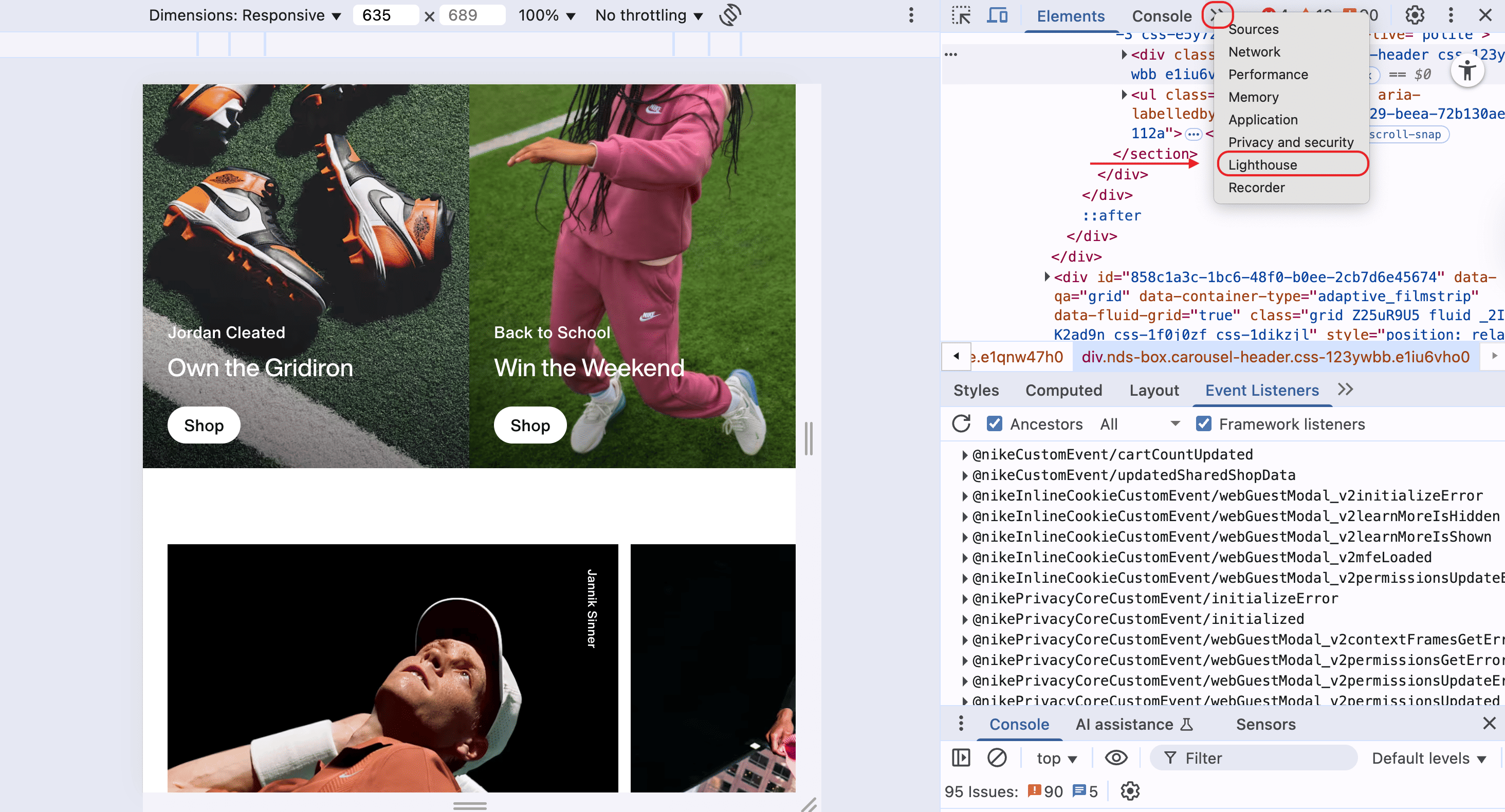This screenshot has width=1505, height=812.
Task: Select Privacy and security menu item
Action: (1291, 142)
